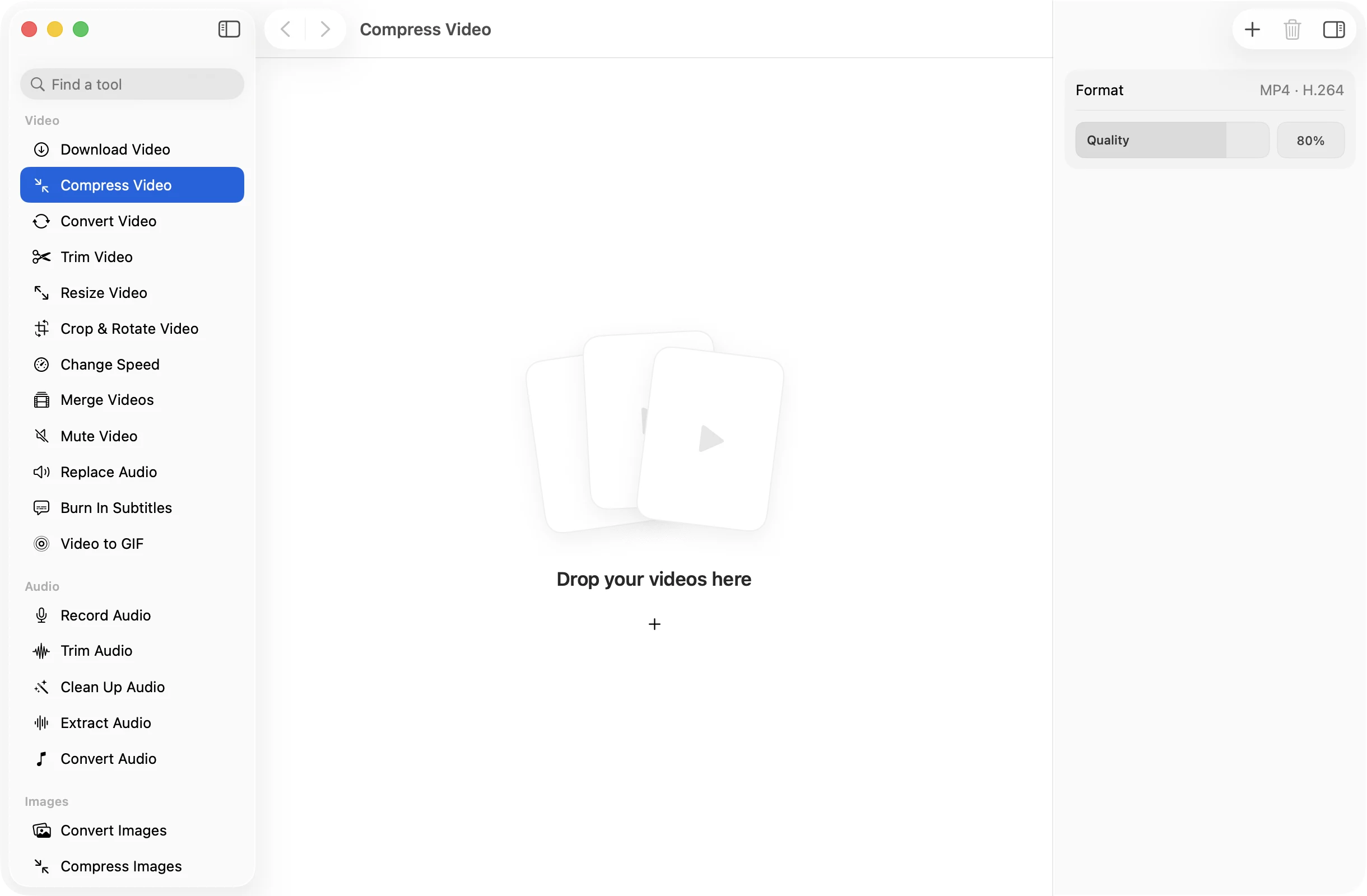
Task: Click the Replace Audio speaker icon
Action: pos(41,472)
